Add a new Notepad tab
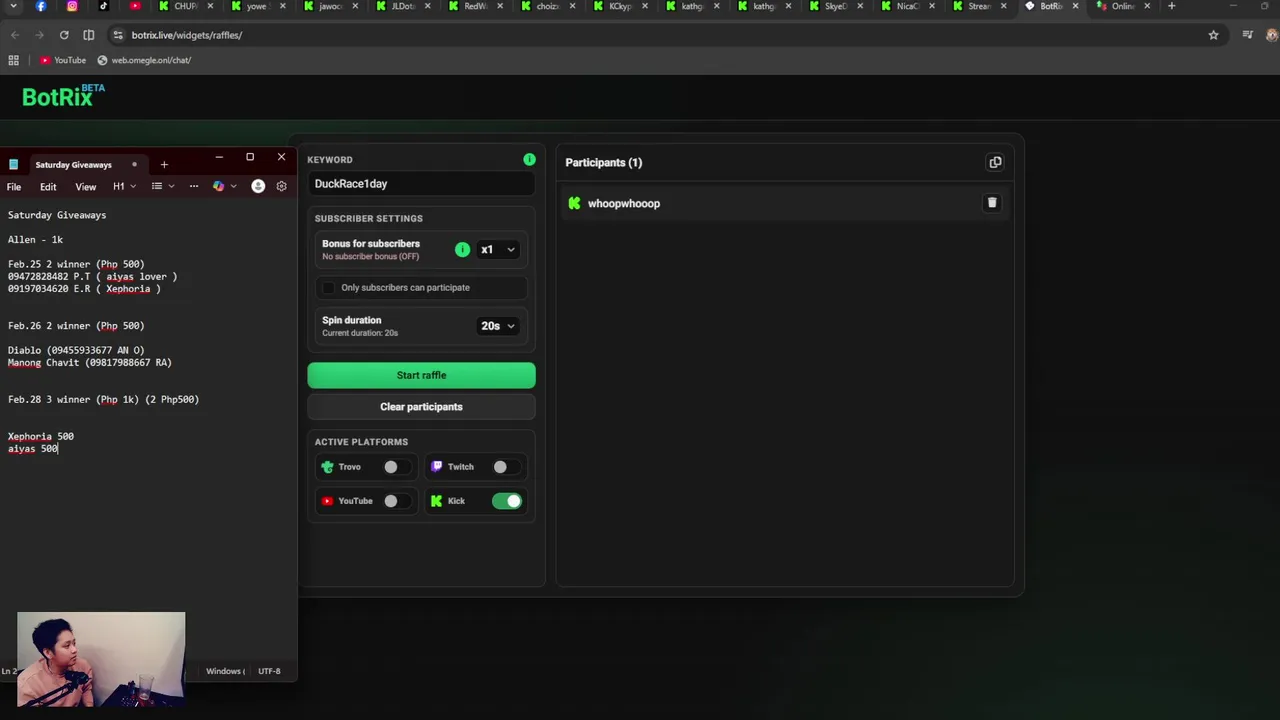 [x=164, y=164]
